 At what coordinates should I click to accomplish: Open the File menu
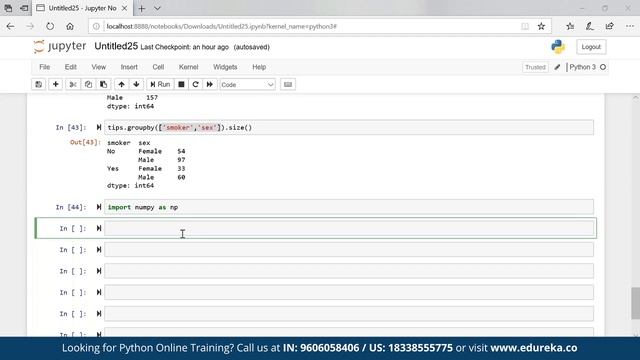coord(44,67)
